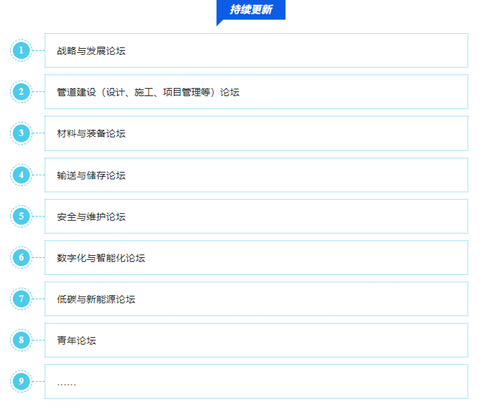This screenshot has height=419, width=500.
Task: Click the number 1 circle badge
Action: pyautogui.click(x=21, y=51)
